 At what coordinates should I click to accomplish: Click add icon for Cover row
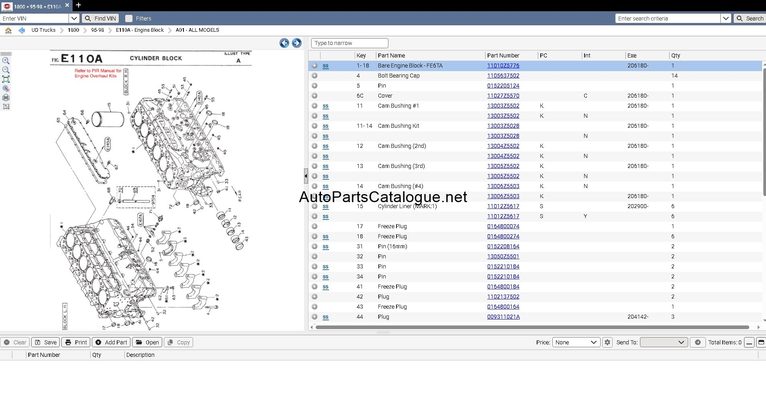tap(314, 96)
